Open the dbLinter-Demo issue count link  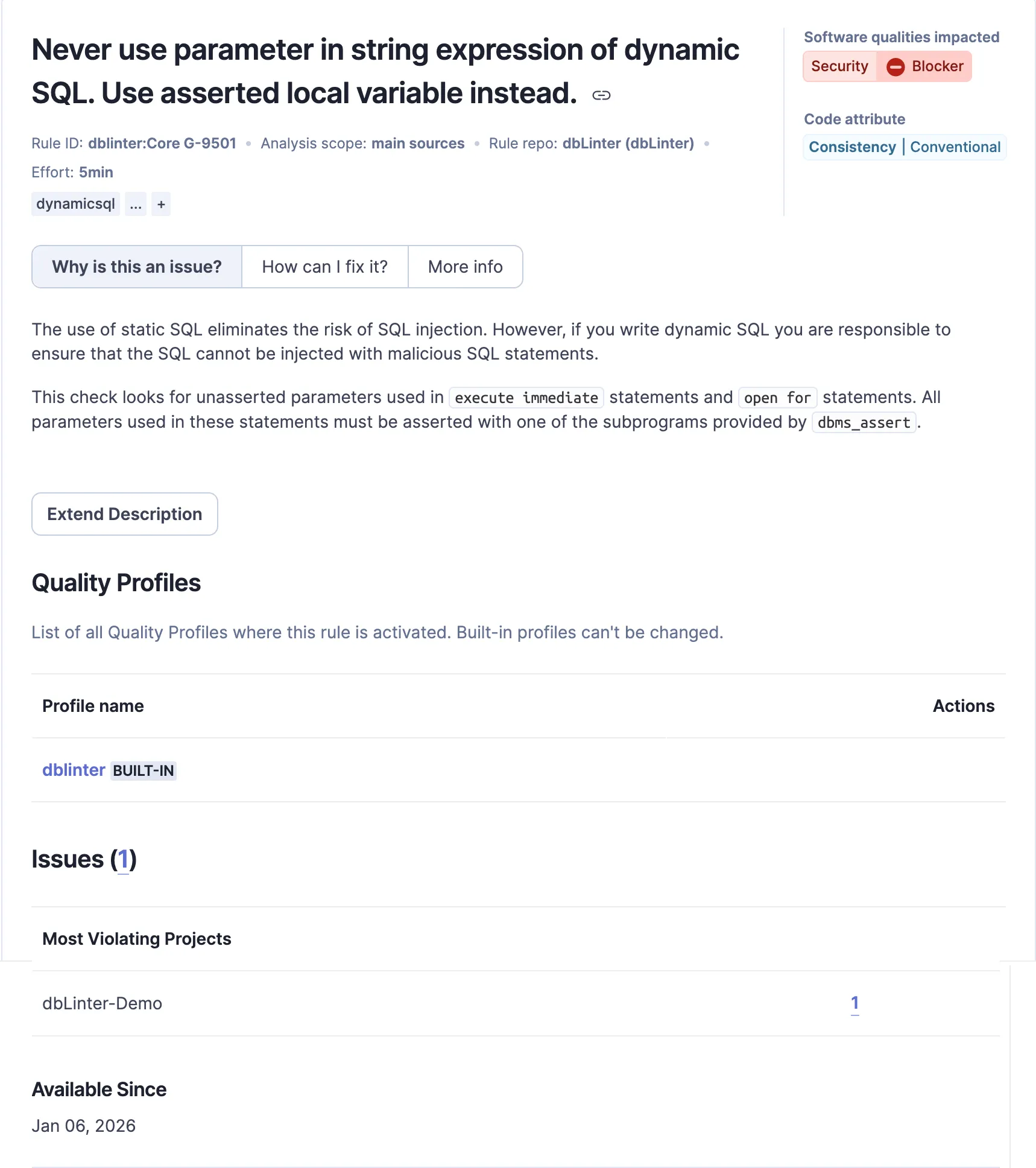(x=854, y=1003)
